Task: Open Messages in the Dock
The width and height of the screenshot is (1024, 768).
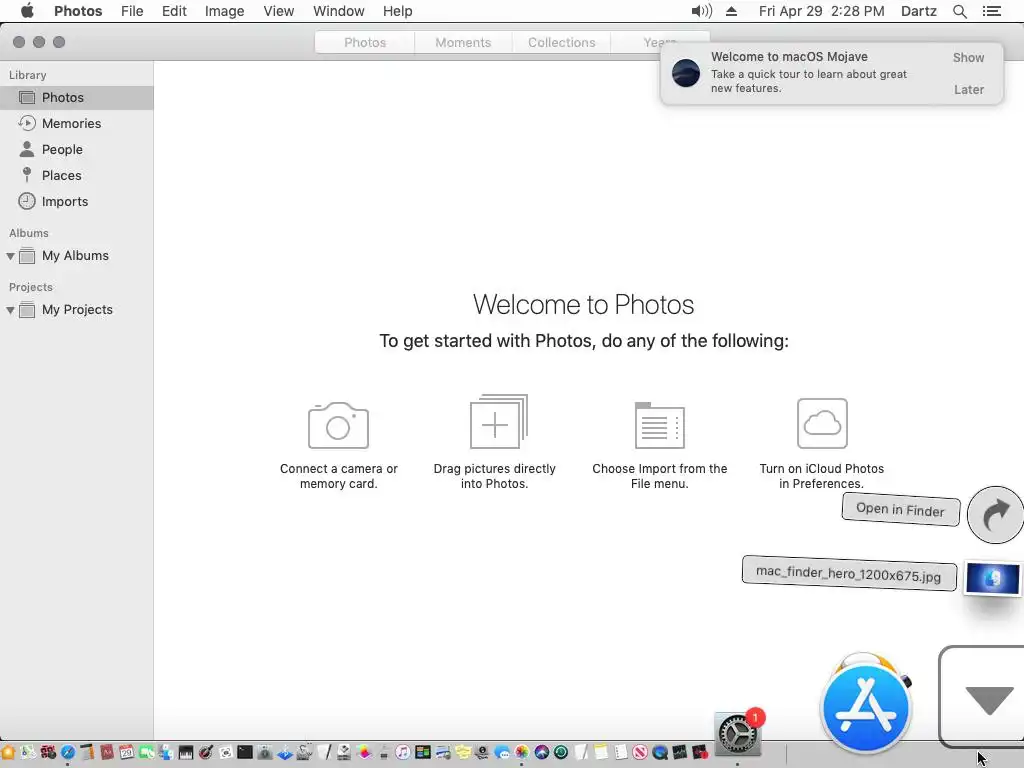Action: pos(502,752)
